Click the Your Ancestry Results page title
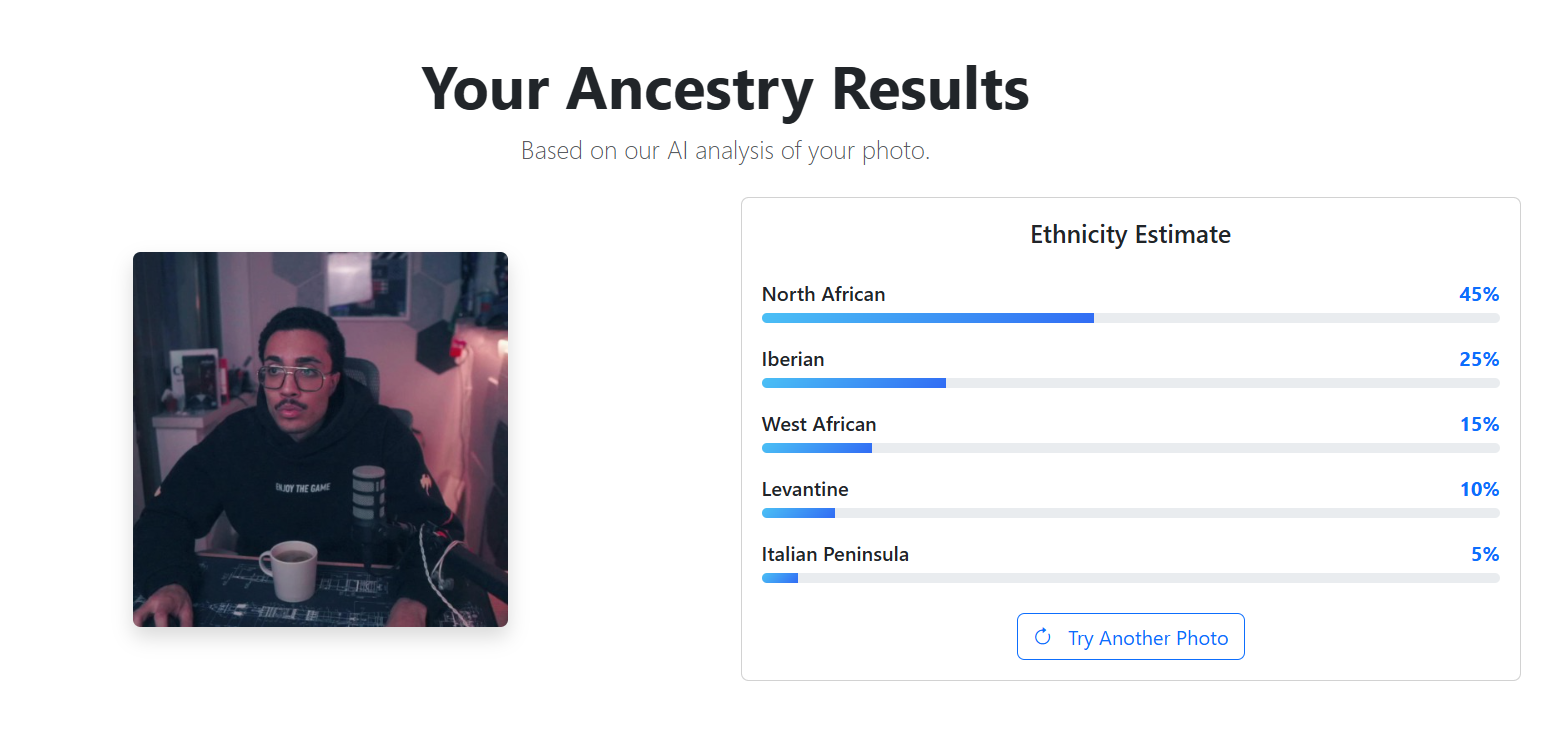The image size is (1553, 734). pyautogui.click(x=725, y=88)
